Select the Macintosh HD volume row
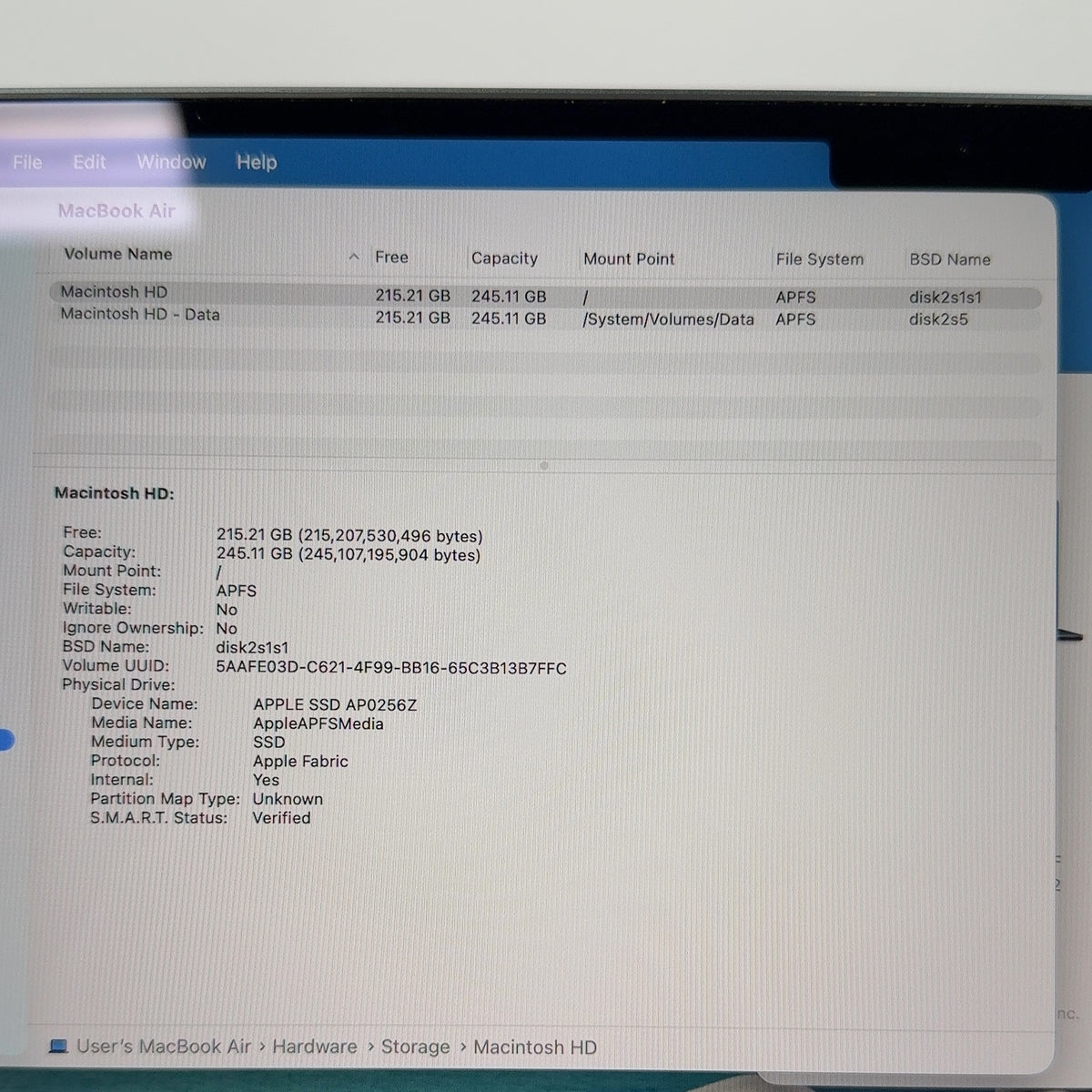1092x1092 pixels. pos(544,296)
